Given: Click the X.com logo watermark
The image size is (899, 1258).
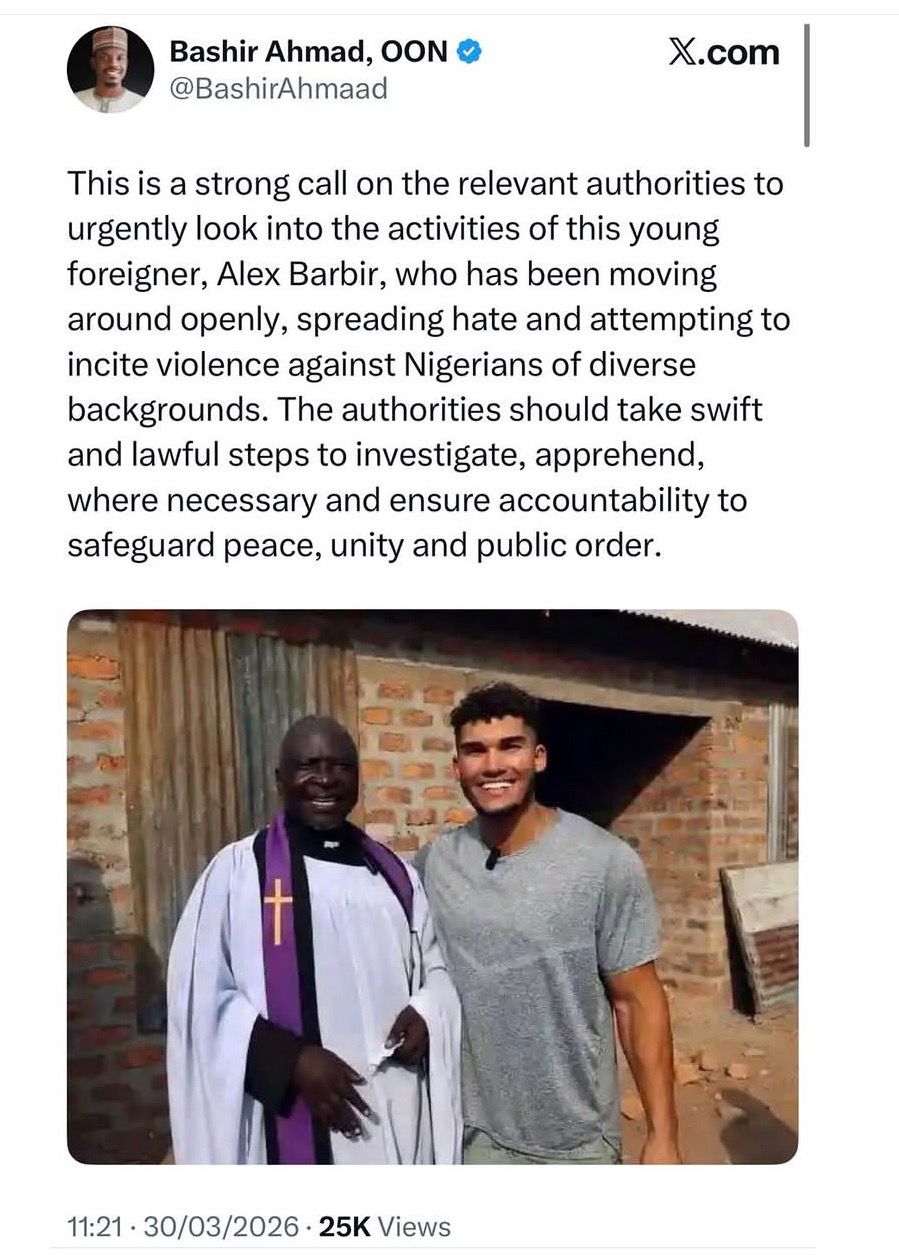Looking at the screenshot, I should [722, 53].
